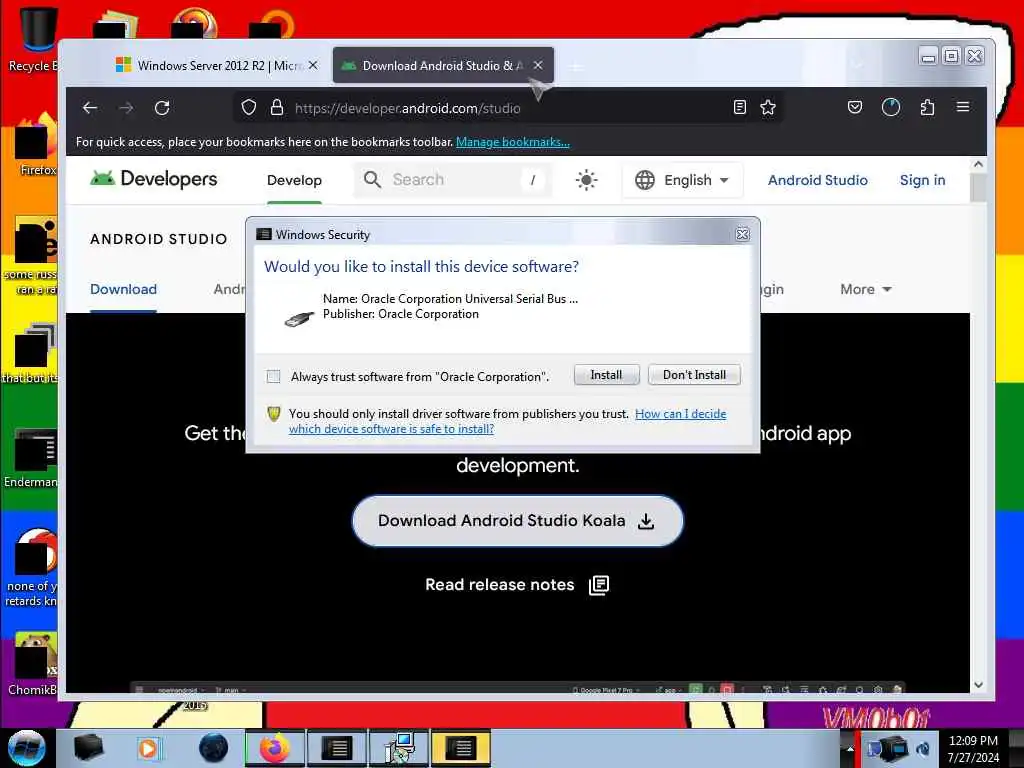Click the search magnifier icon
The width and height of the screenshot is (1024, 768).
(x=372, y=180)
